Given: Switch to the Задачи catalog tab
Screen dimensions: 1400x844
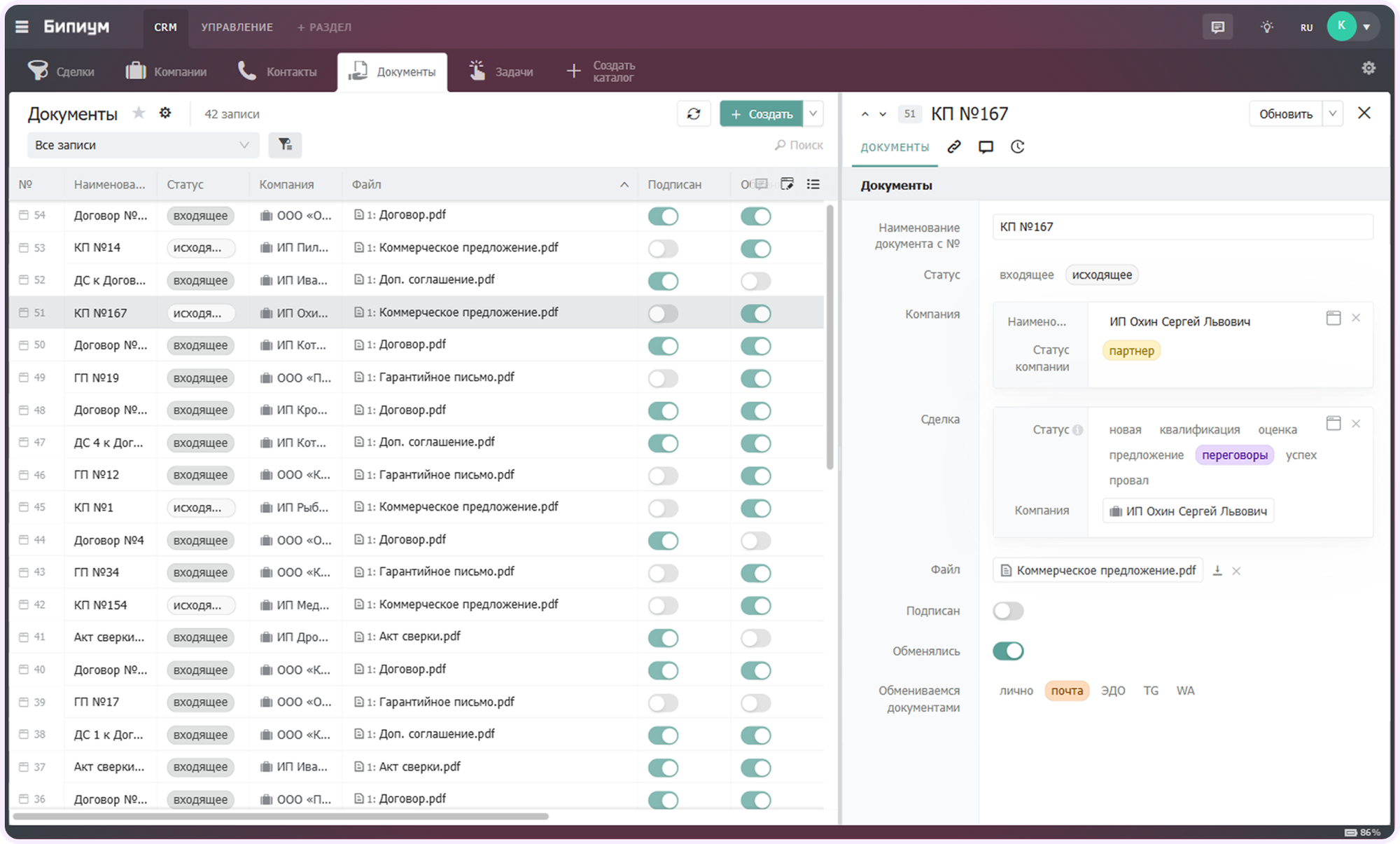Looking at the screenshot, I should pos(500,71).
